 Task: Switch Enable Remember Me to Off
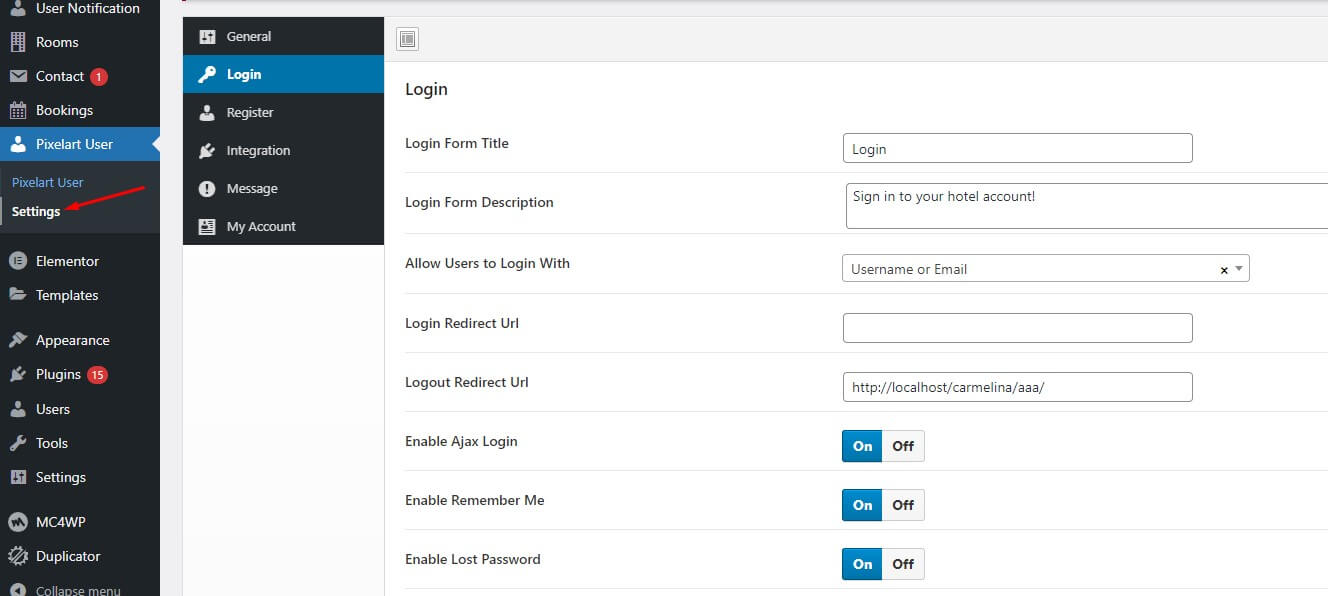(x=903, y=505)
